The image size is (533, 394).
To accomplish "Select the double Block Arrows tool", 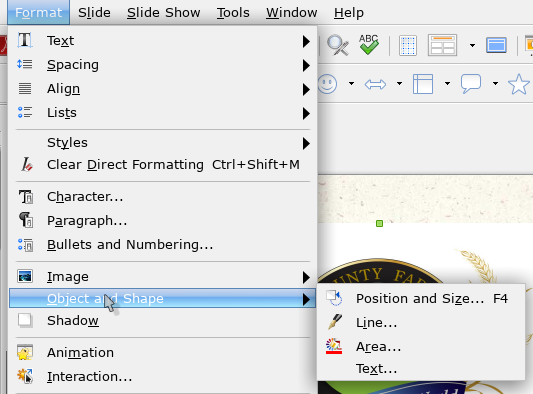I will click(375, 84).
